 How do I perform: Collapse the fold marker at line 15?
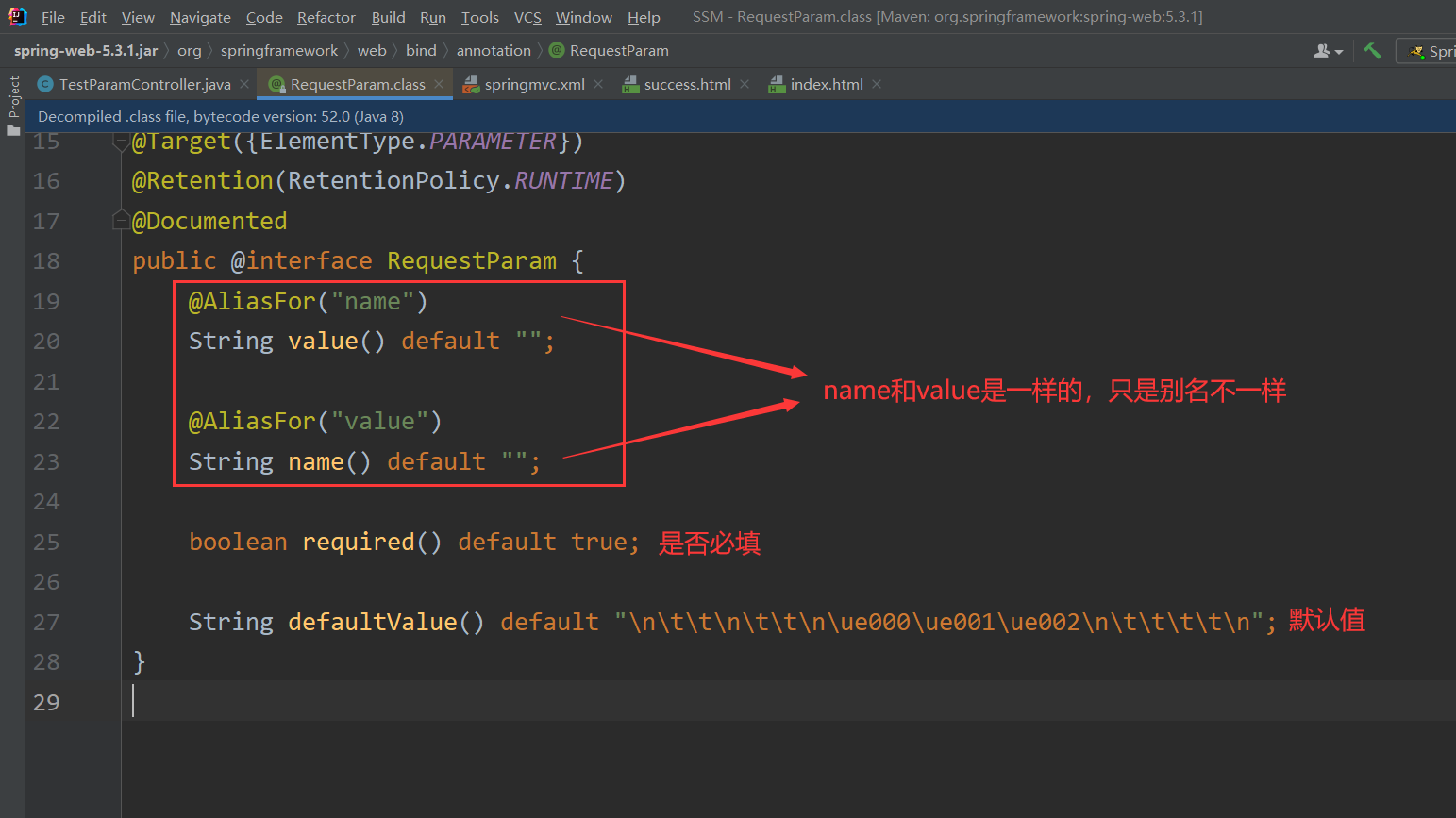tap(121, 142)
